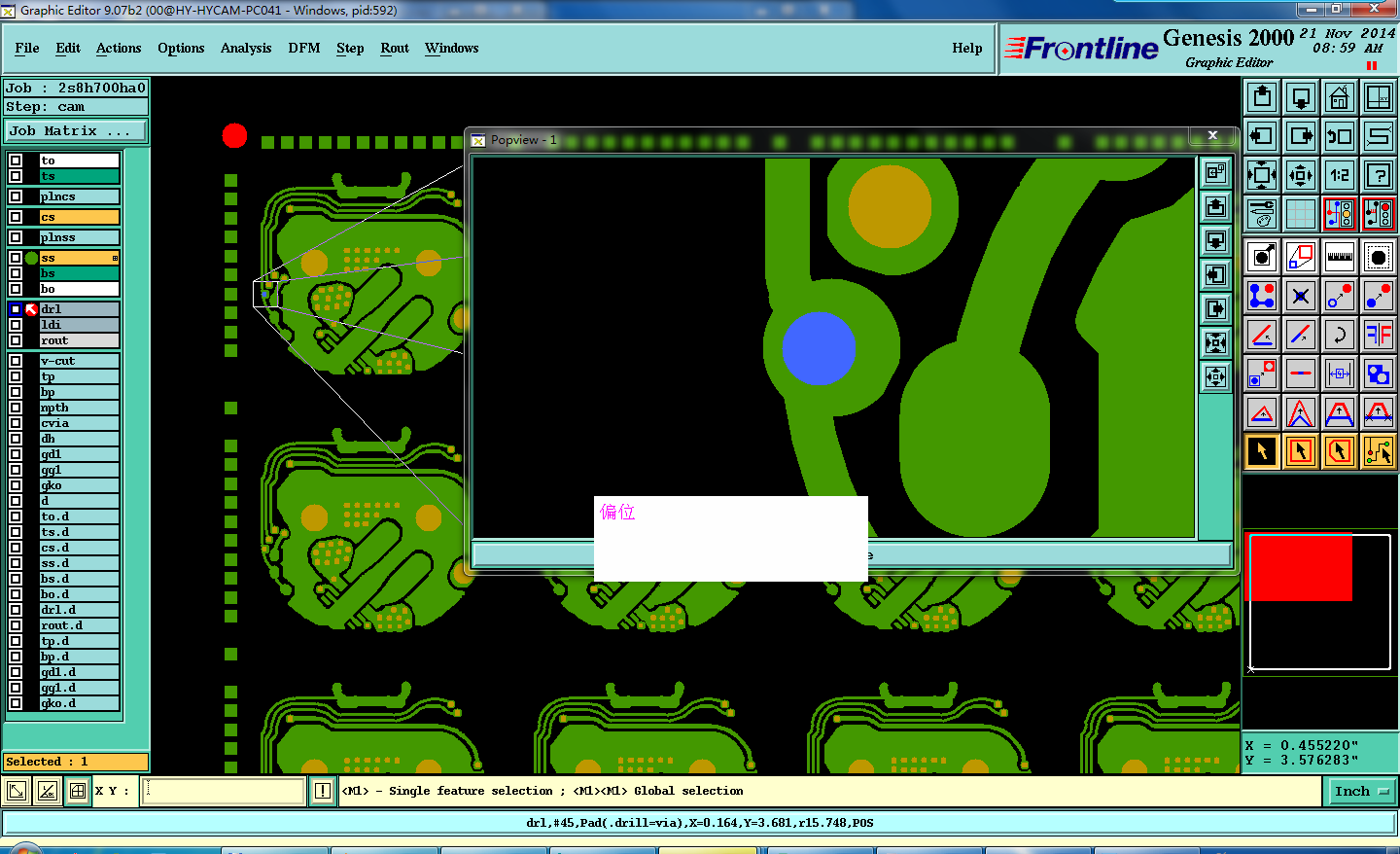Click the red overview area thumbnail

1300,568
